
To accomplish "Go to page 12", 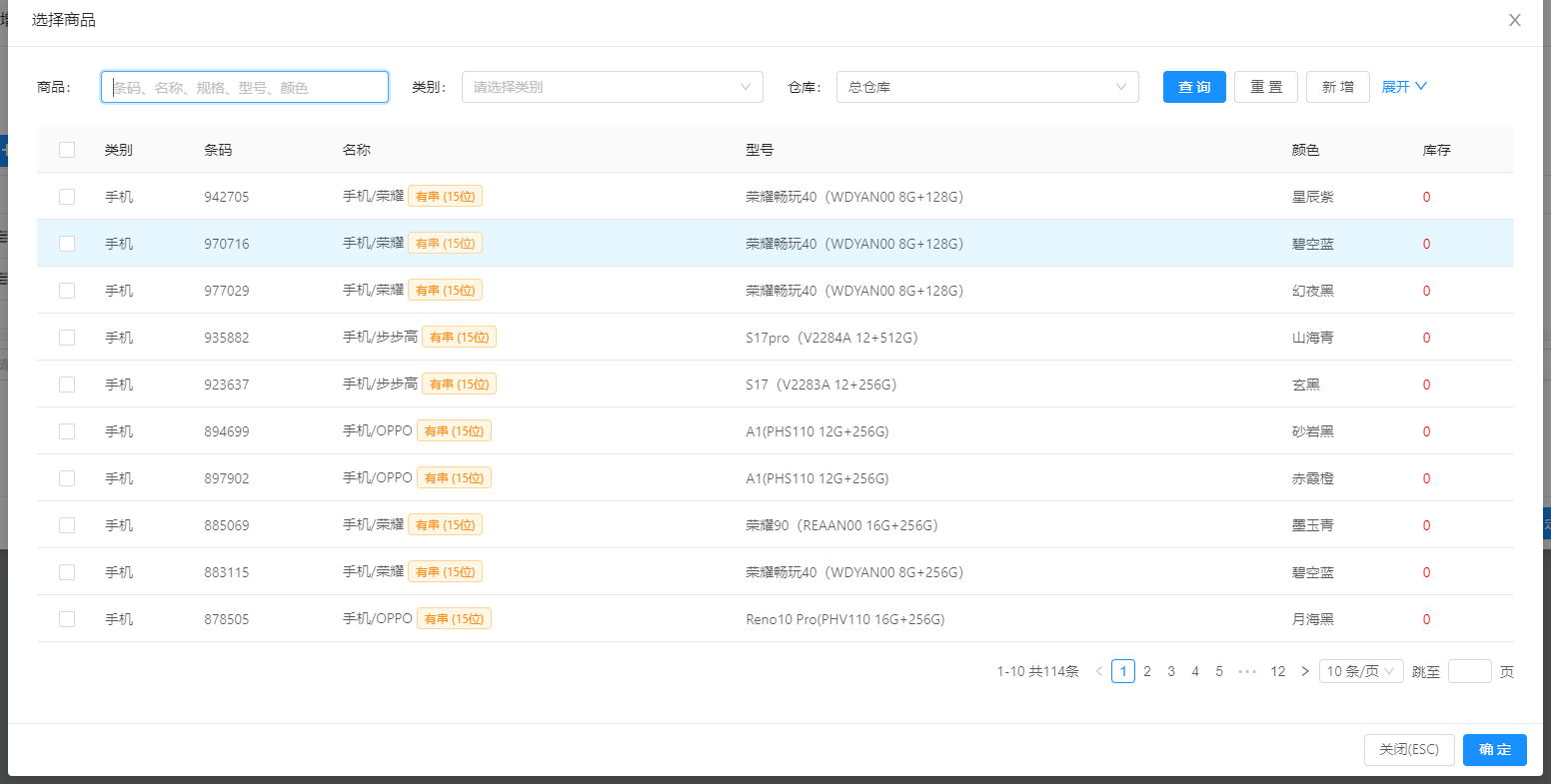I will click(x=1277, y=671).
